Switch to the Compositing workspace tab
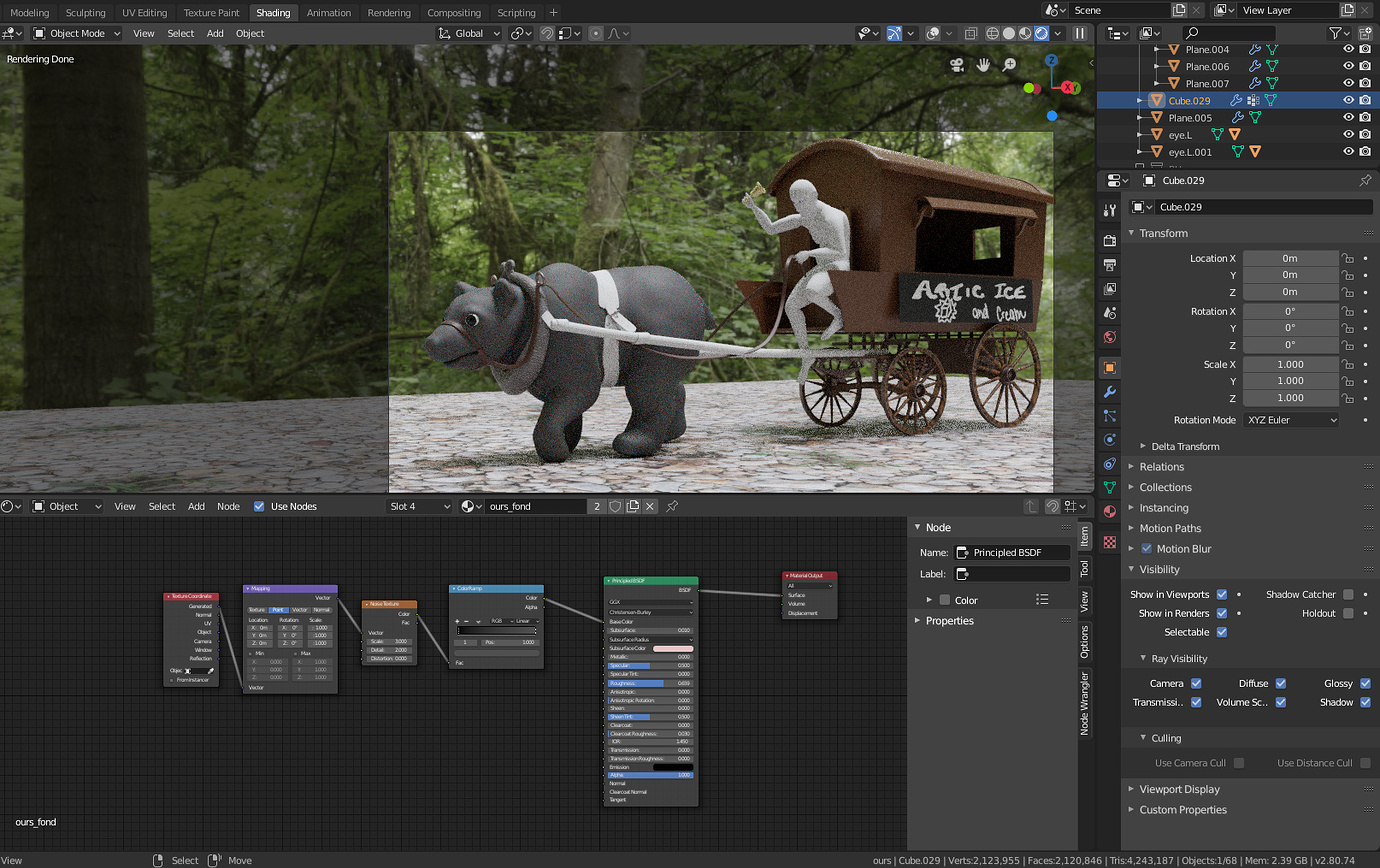The width and height of the screenshot is (1380, 868). (454, 13)
